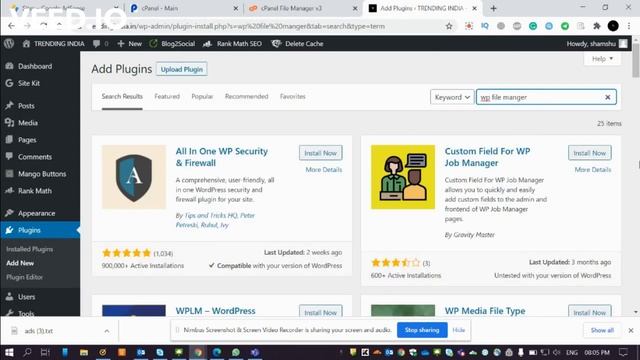Screen dimensions: 640x360
Task: Open Site Kit in sidebar
Action: point(29,83)
